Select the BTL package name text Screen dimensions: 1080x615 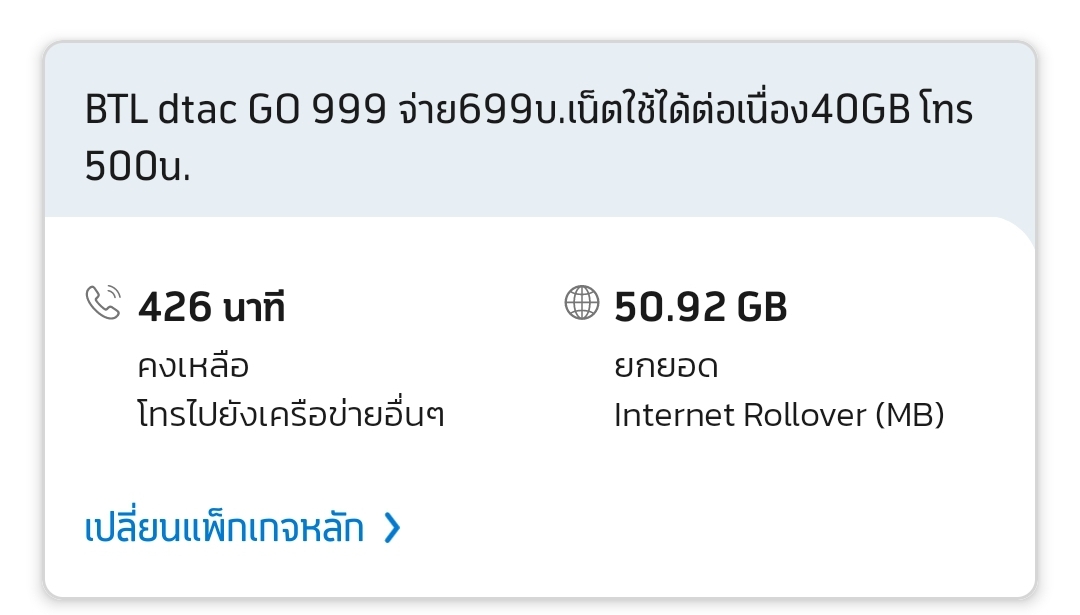click(528, 138)
